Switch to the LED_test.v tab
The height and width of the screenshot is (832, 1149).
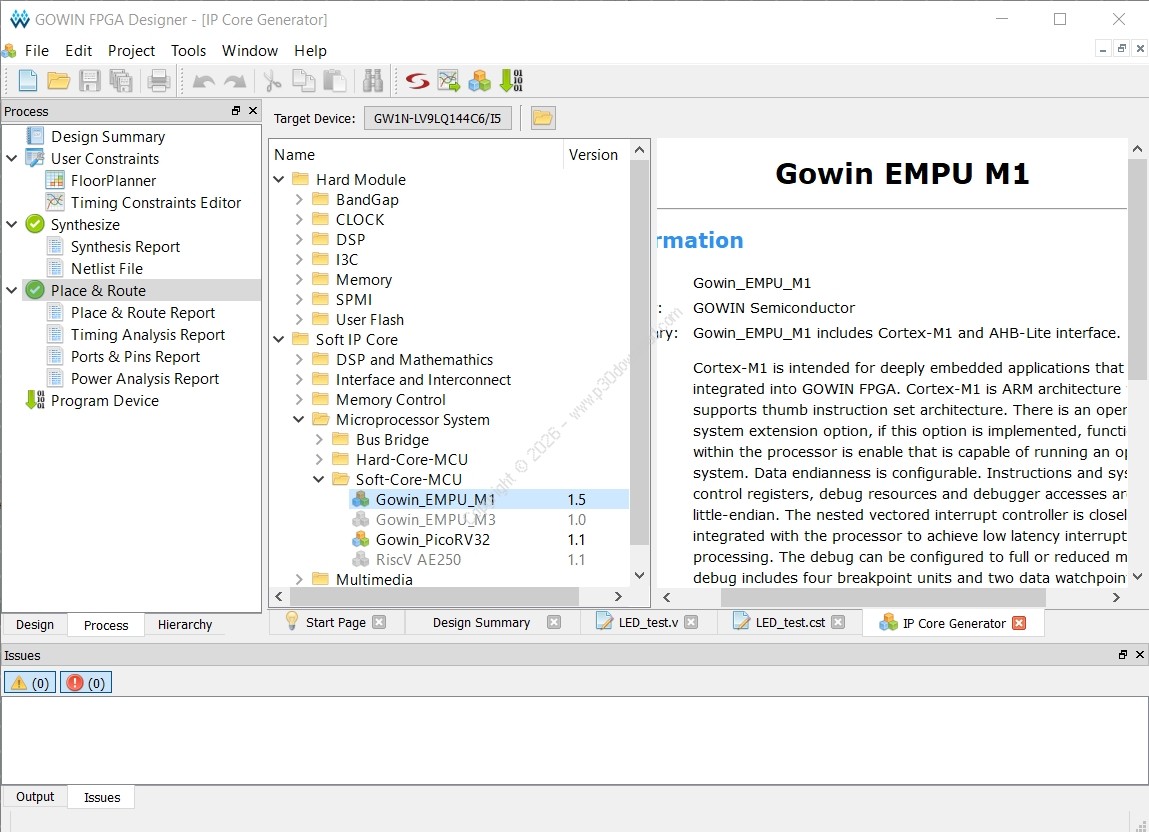648,622
